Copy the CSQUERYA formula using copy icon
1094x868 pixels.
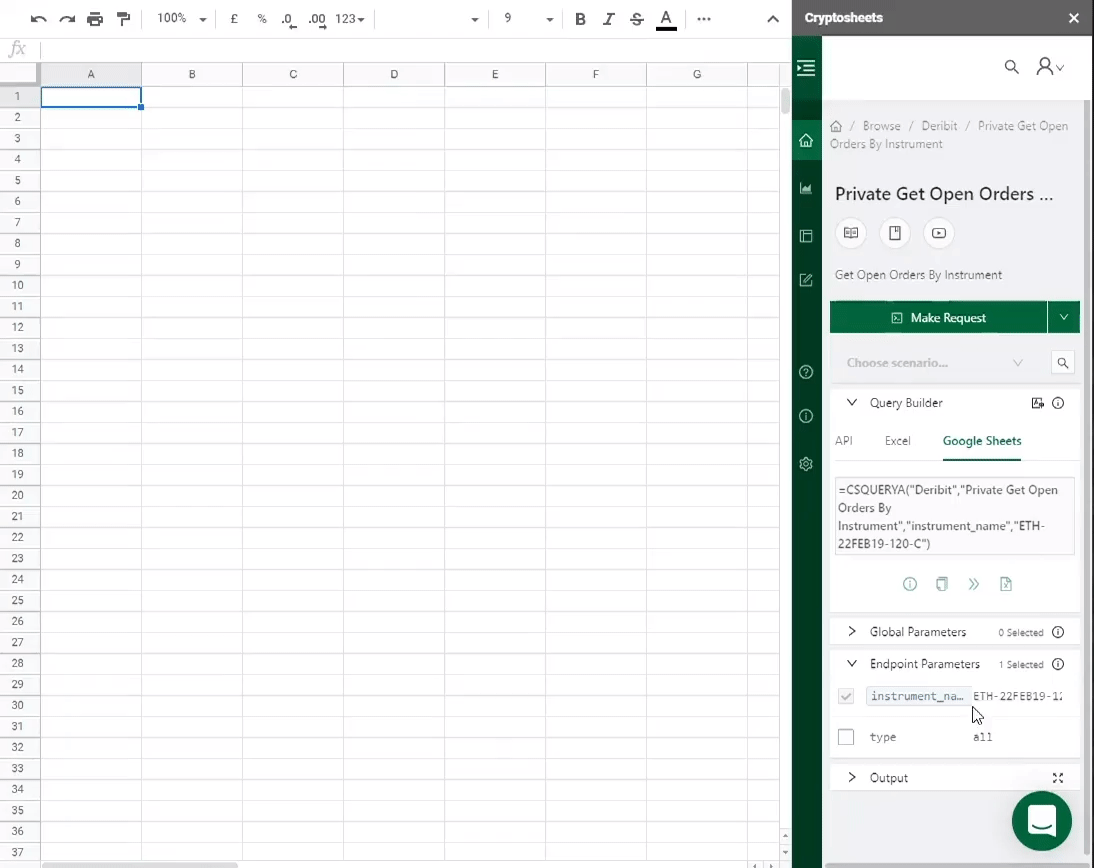pyautogui.click(x=941, y=584)
